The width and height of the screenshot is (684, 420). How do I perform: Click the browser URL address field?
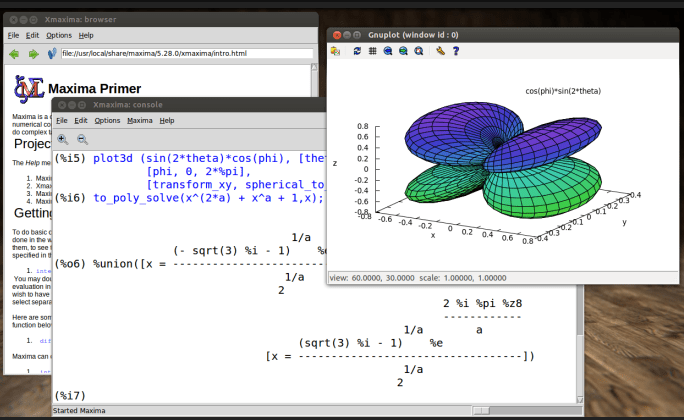(x=187, y=53)
